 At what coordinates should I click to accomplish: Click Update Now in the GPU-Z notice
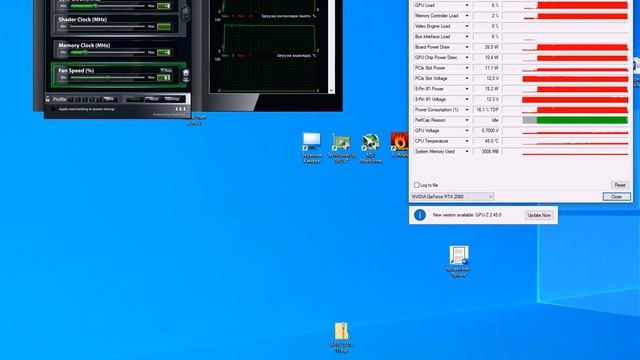pos(539,215)
